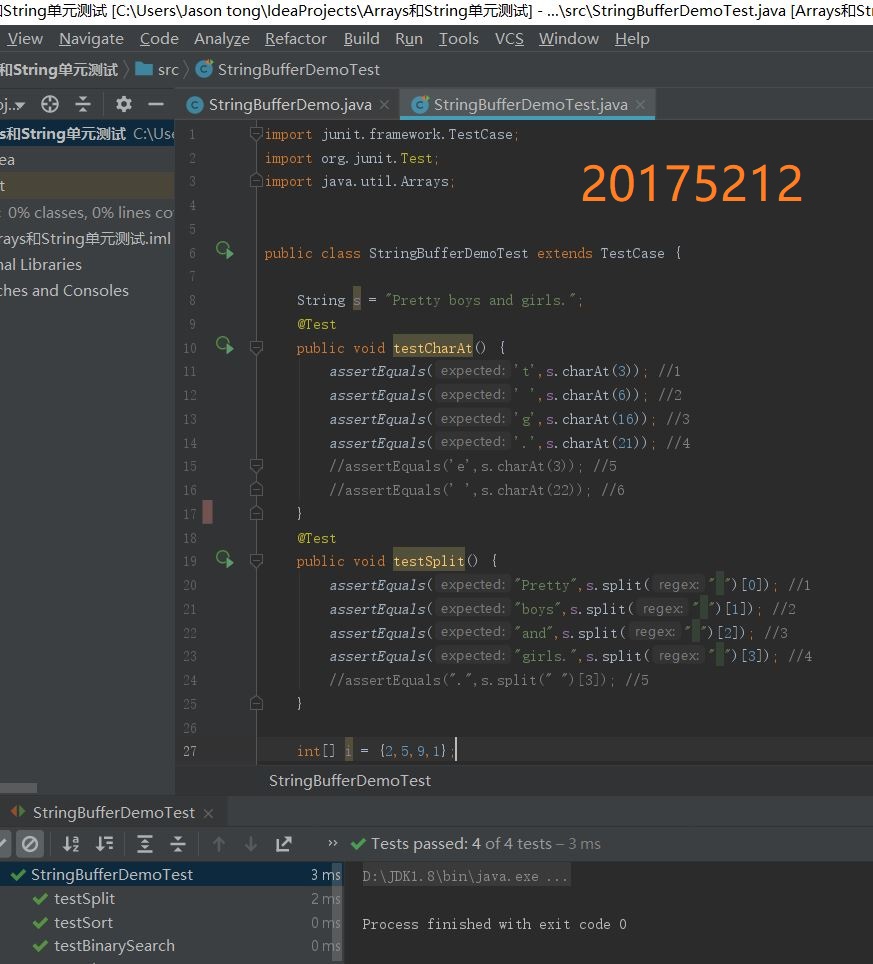Click line 17 breakpoint gutter marker
Screen dimensions: 873x964
(x=208, y=512)
